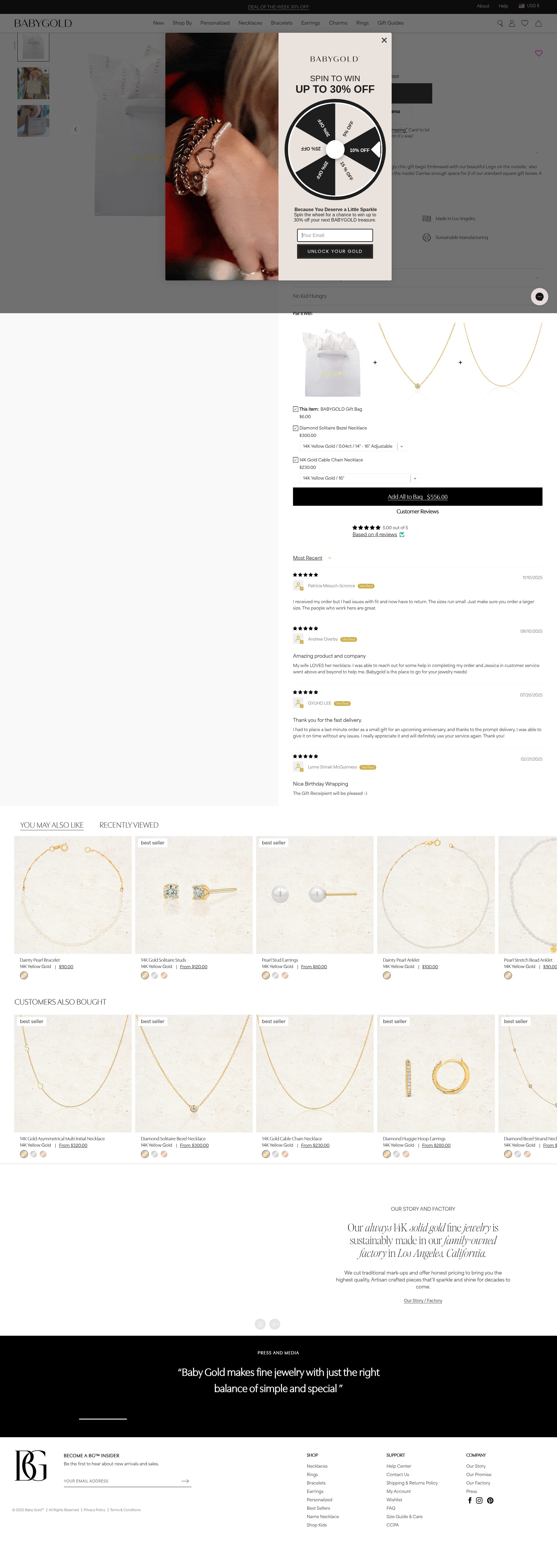
Task: Open the Earrings menu
Action: pyautogui.click(x=310, y=23)
